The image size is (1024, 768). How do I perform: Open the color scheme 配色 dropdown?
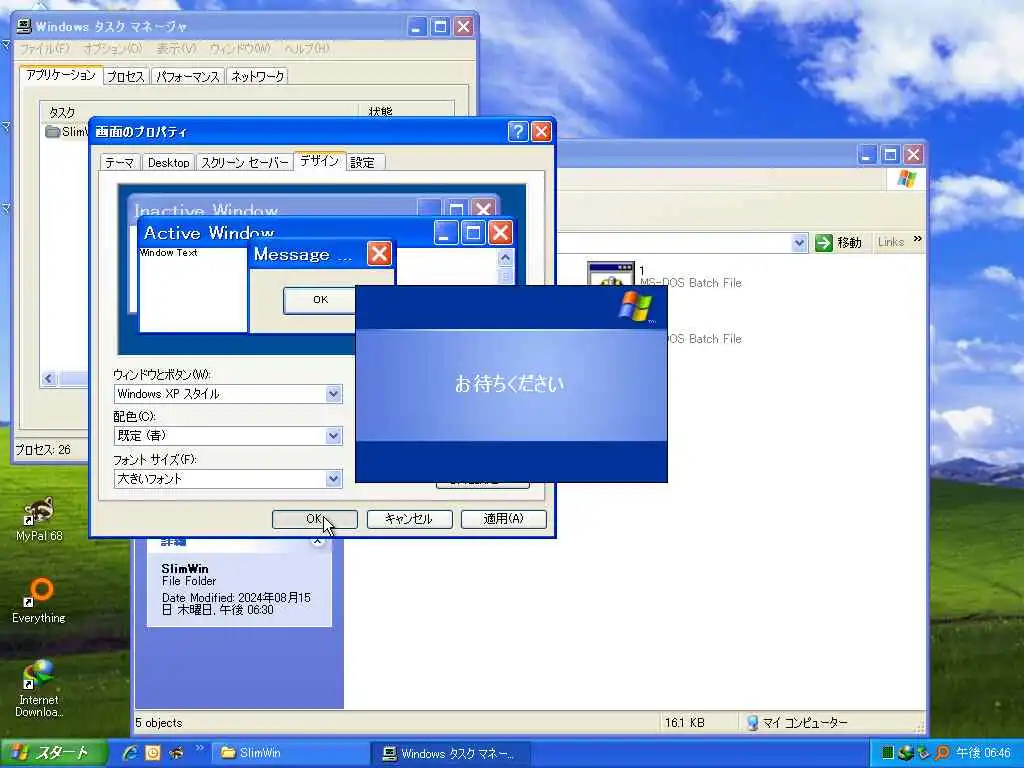click(333, 436)
